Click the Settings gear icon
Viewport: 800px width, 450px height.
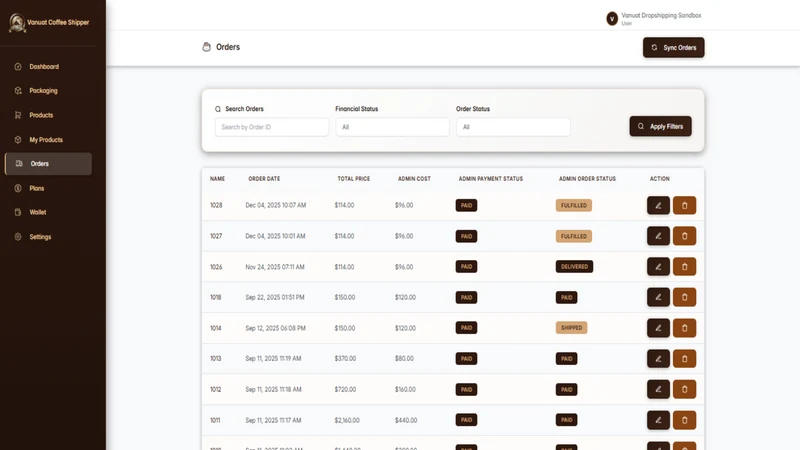pyautogui.click(x=18, y=237)
